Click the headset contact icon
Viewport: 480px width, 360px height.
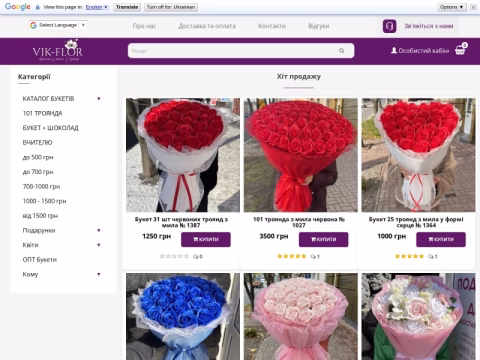pyautogui.click(x=389, y=26)
